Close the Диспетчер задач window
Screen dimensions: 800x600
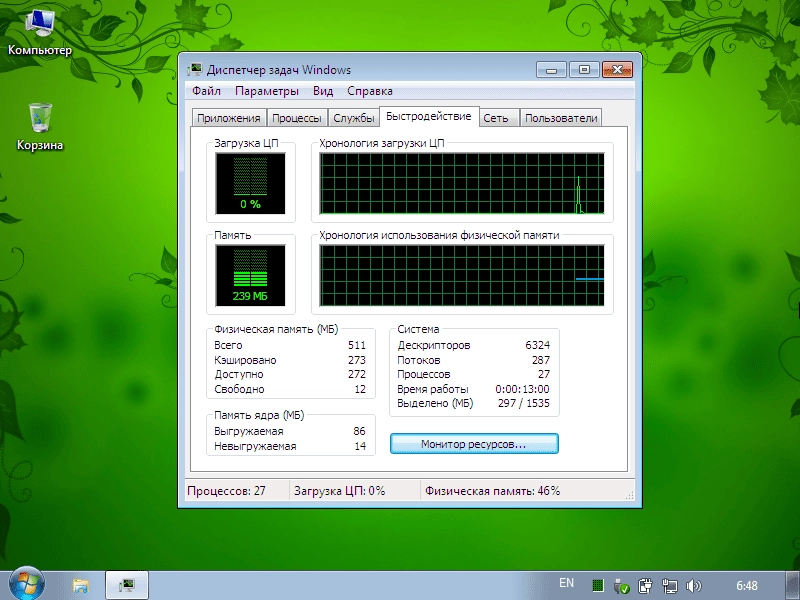click(x=617, y=69)
